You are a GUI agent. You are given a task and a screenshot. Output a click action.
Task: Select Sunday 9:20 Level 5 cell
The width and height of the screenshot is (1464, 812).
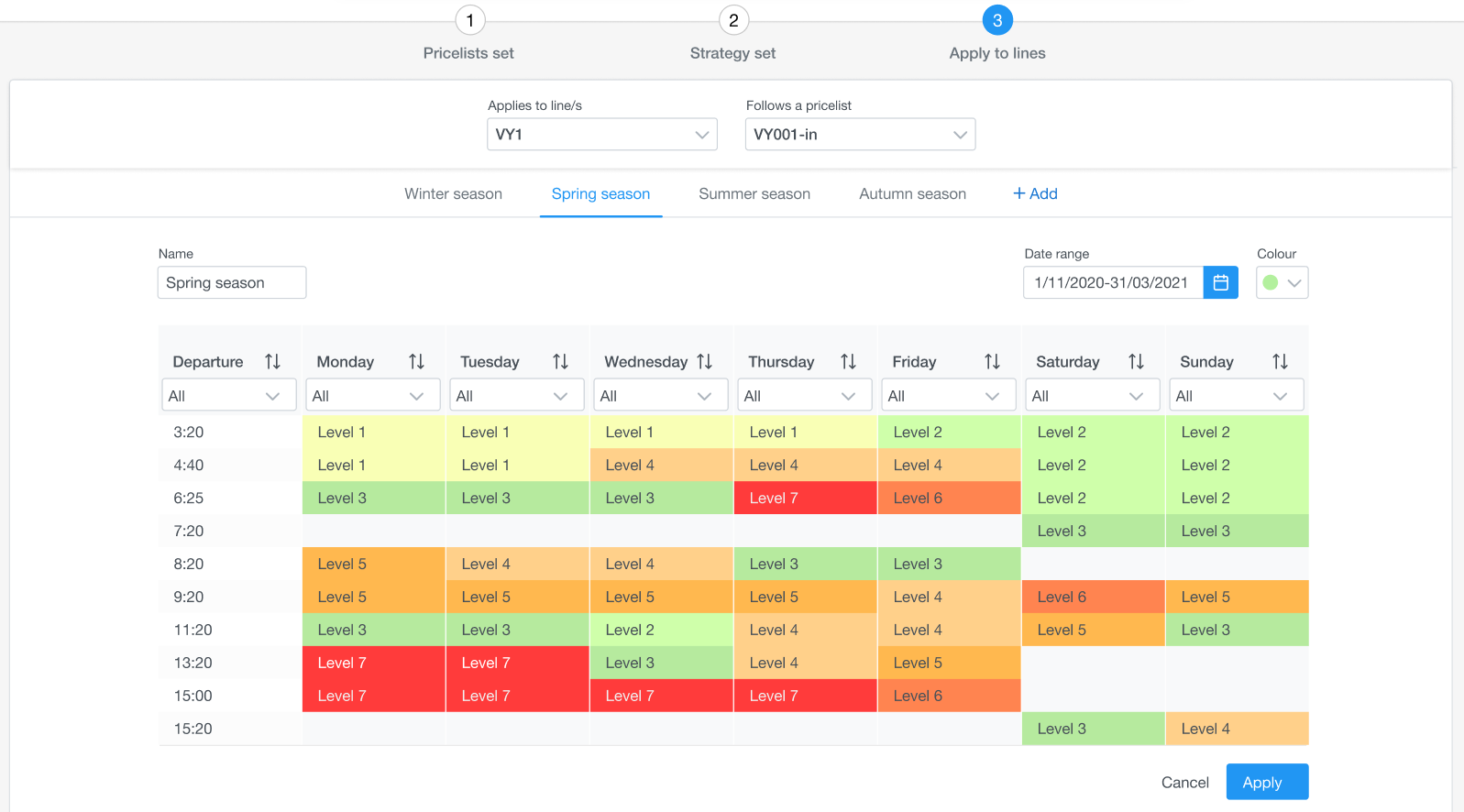coord(1238,597)
